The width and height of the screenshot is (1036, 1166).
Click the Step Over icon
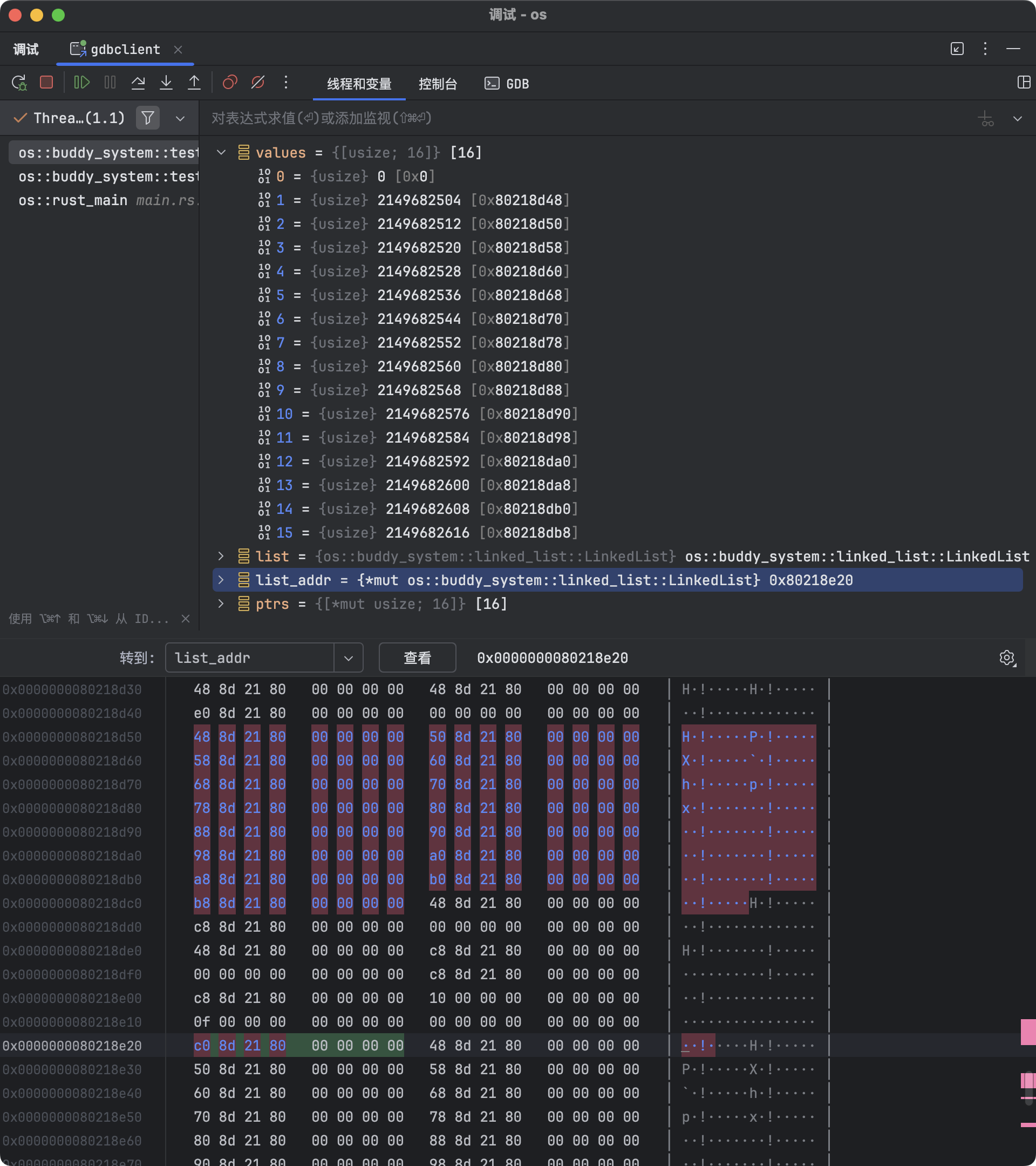click(138, 83)
